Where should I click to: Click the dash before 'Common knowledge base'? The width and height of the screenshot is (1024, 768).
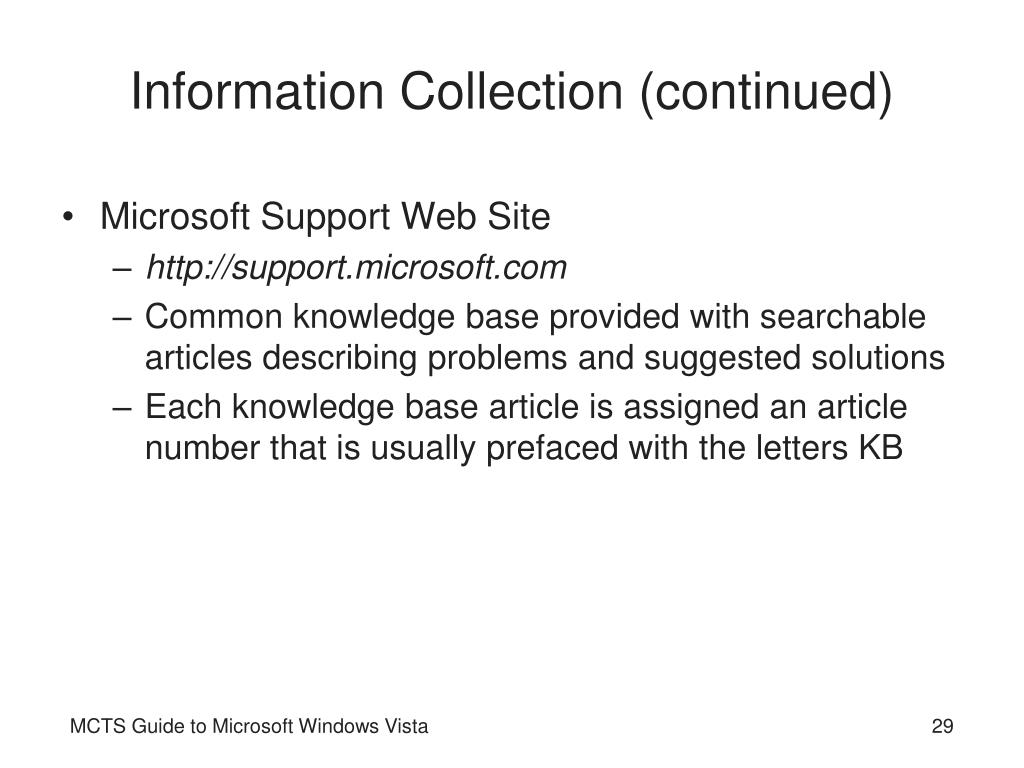point(122,319)
